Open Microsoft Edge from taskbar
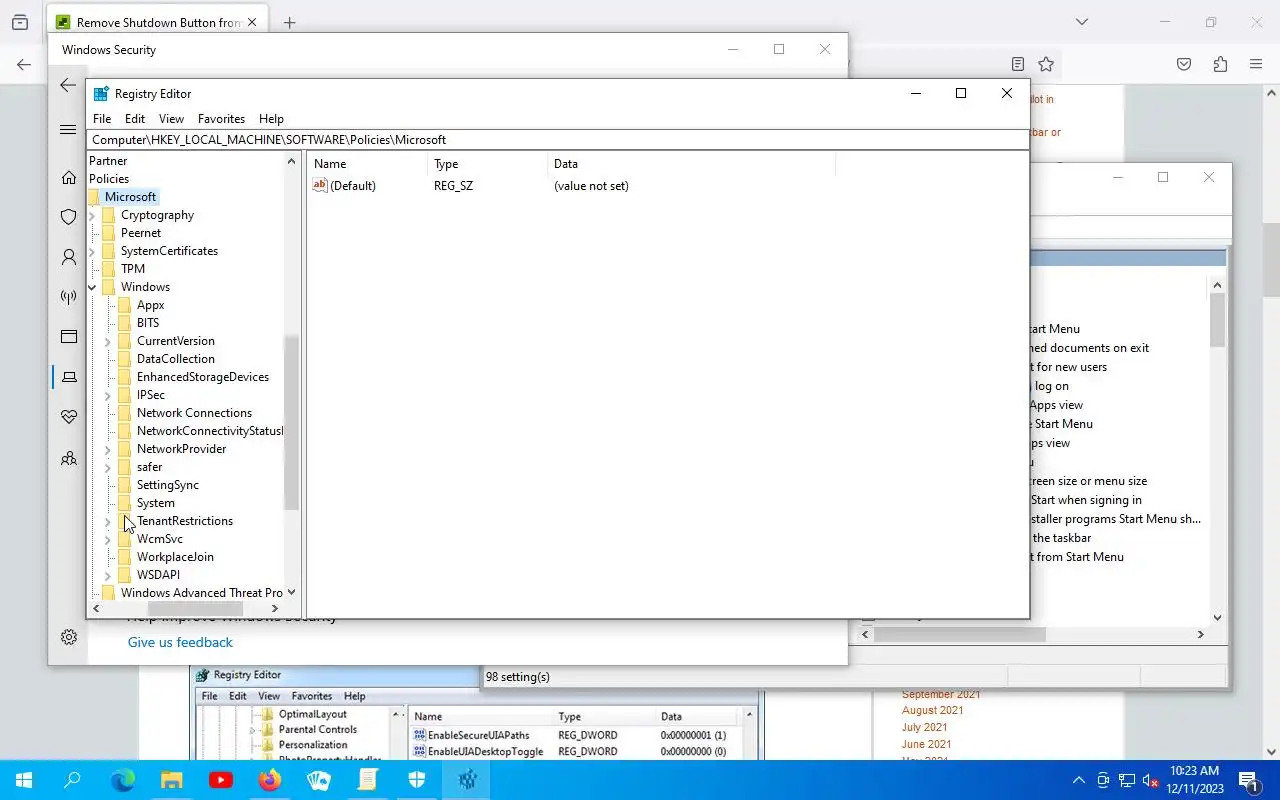The height and width of the screenshot is (800, 1280). click(x=122, y=780)
